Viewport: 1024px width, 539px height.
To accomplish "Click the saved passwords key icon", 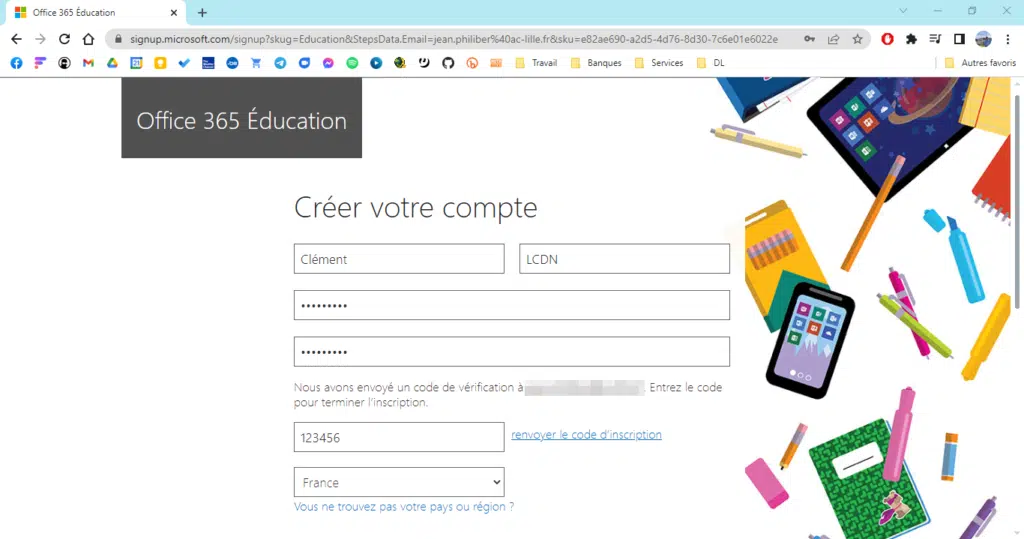I will (809, 39).
